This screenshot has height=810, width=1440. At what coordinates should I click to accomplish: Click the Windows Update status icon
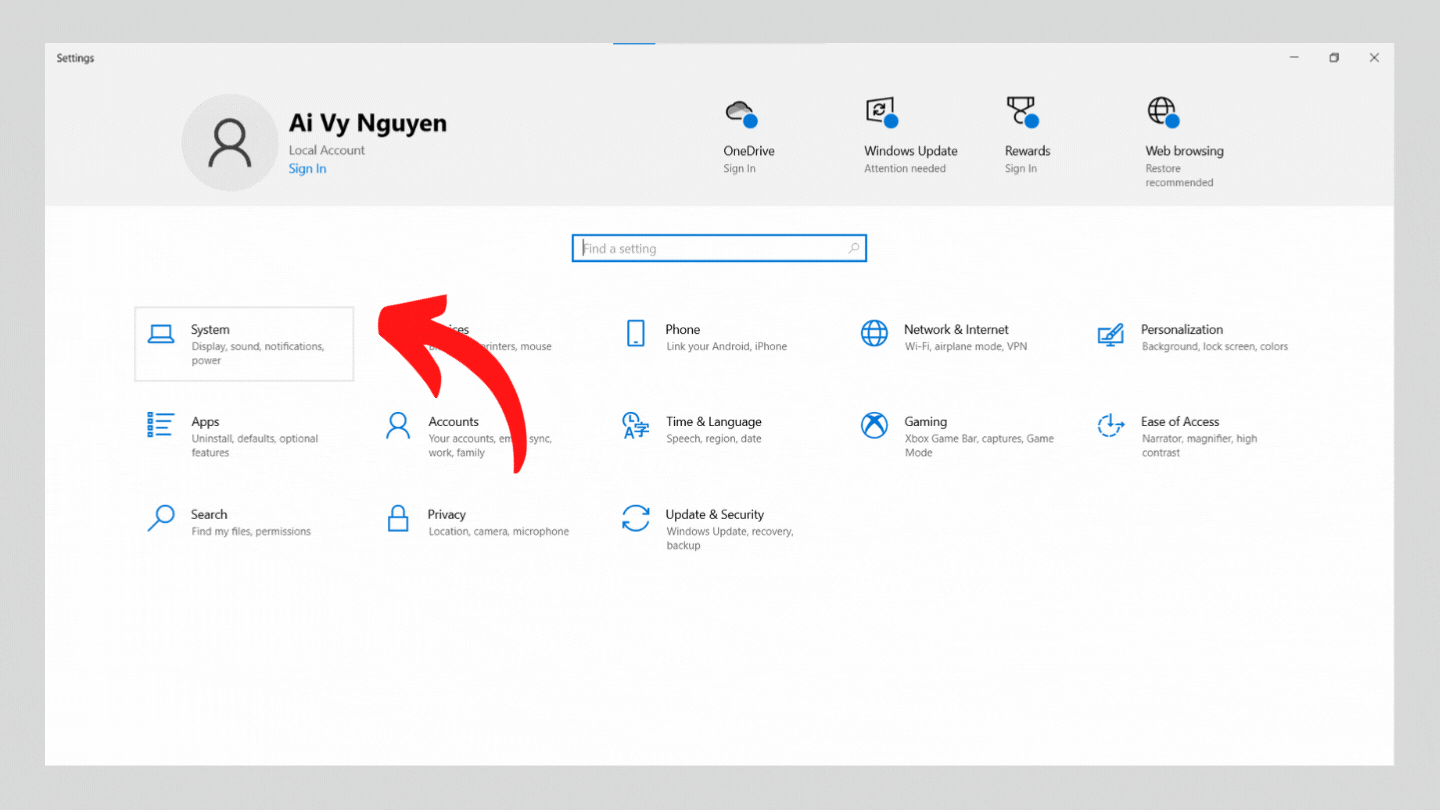pos(882,112)
